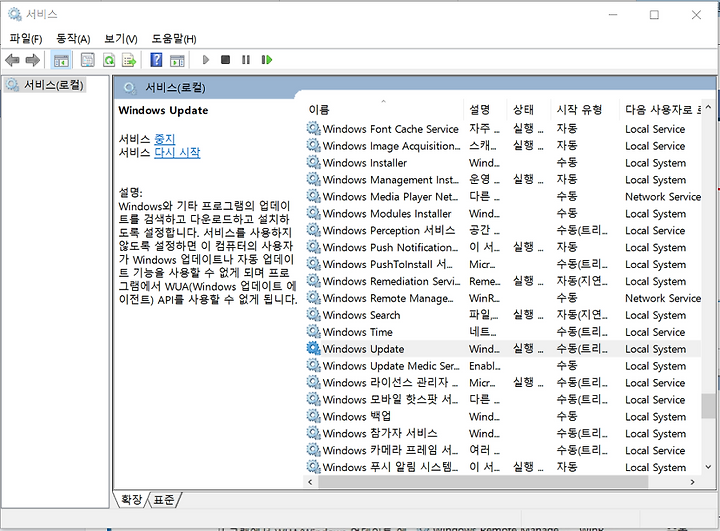
Task: Click the gear icon of Windows Font Cache Service
Action: click(313, 128)
